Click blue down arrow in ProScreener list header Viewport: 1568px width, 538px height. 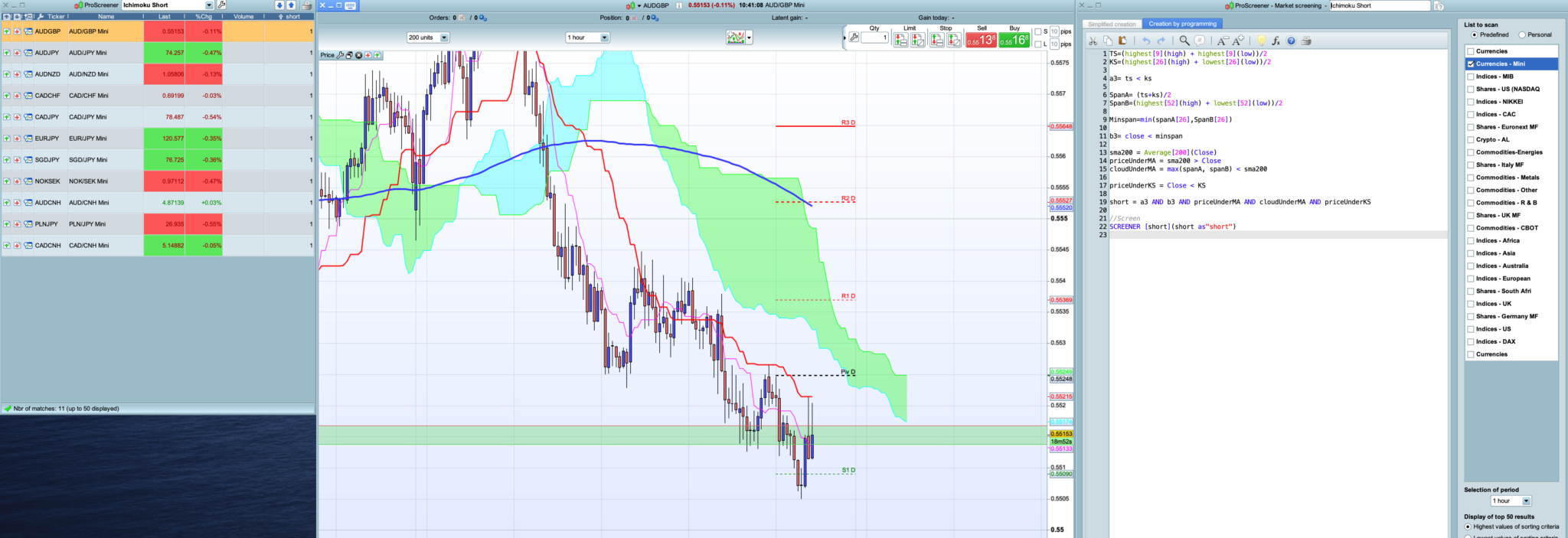279,5
